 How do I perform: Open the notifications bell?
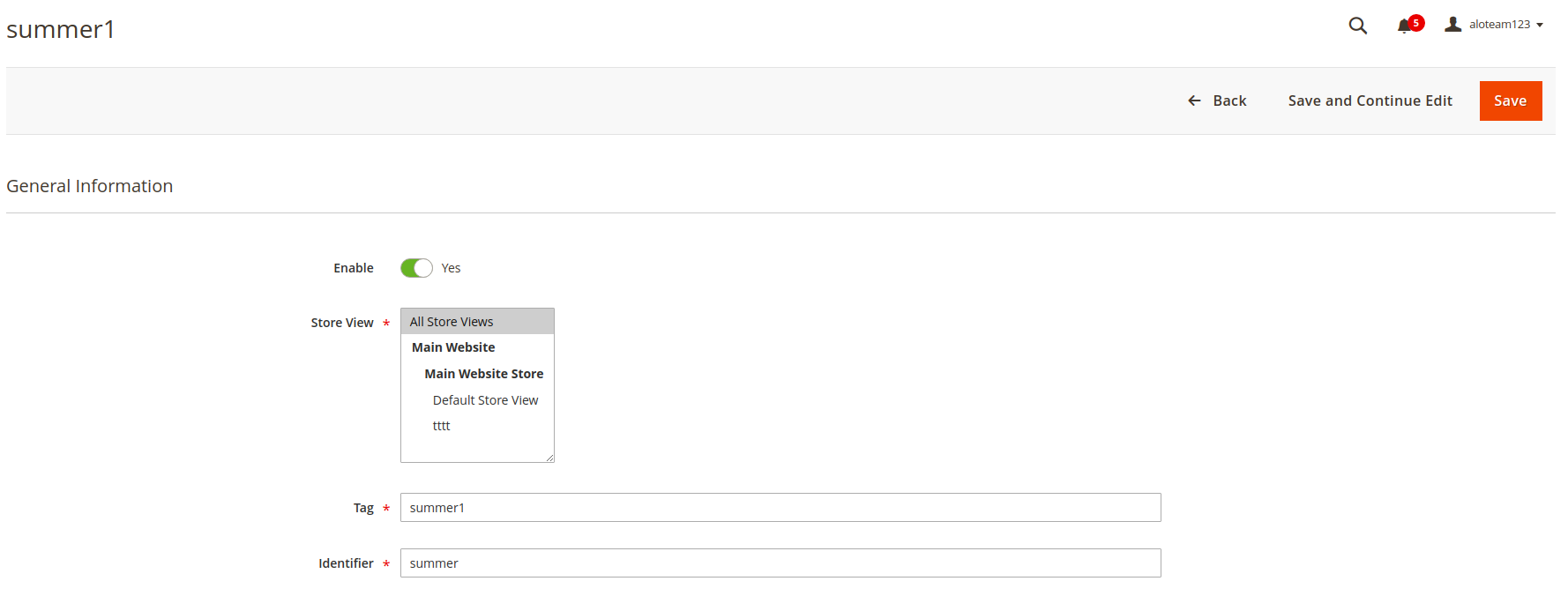tap(1404, 26)
